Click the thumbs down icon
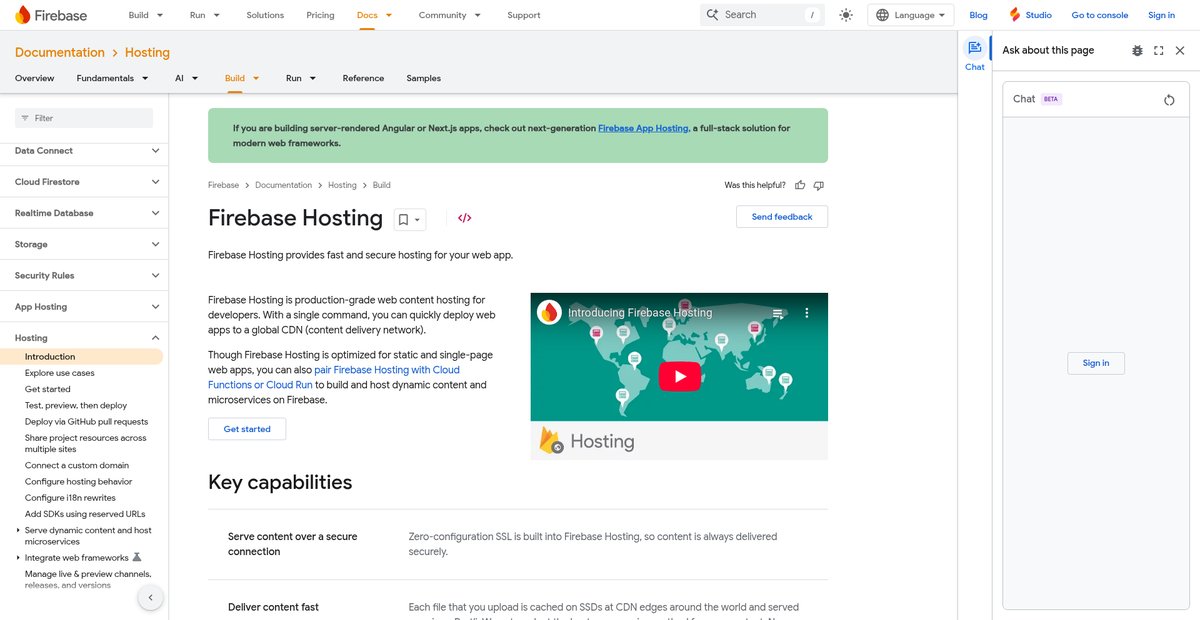Image resolution: width=1200 pixels, height=620 pixels. click(819, 185)
